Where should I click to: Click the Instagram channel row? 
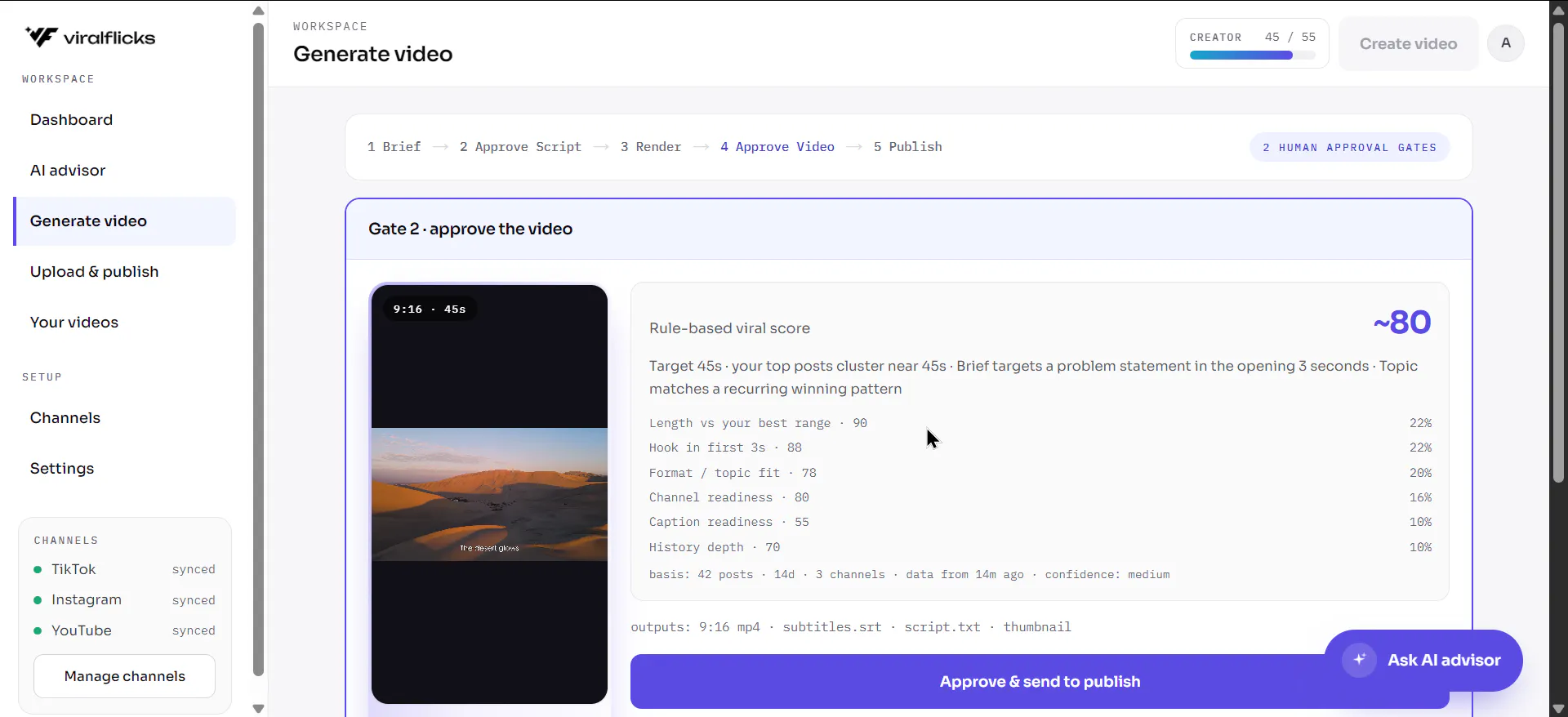click(124, 600)
